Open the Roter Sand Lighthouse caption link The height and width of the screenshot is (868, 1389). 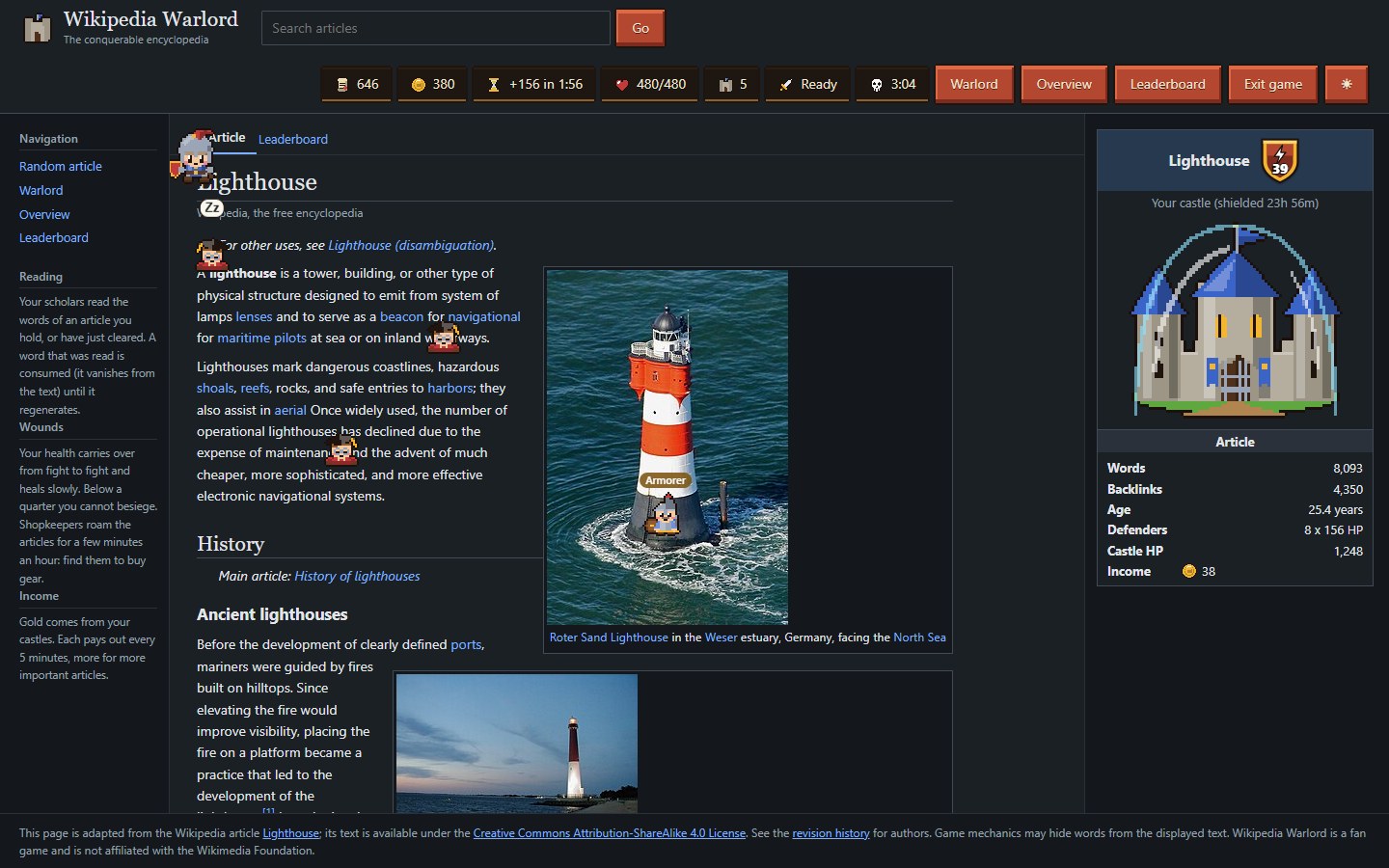pyautogui.click(x=609, y=637)
